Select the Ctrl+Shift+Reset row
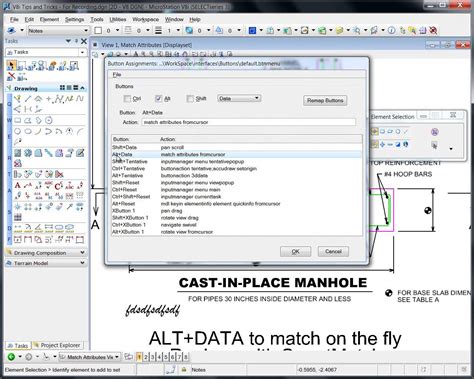The image size is (474, 379). point(237,197)
